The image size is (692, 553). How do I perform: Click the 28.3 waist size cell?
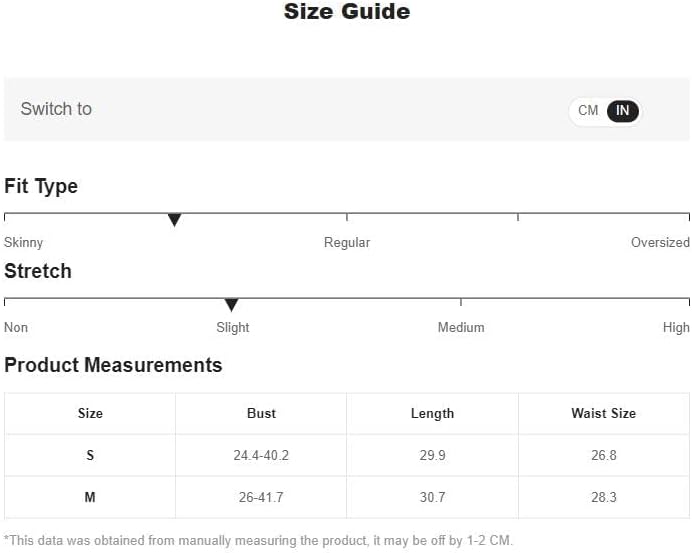(x=604, y=497)
